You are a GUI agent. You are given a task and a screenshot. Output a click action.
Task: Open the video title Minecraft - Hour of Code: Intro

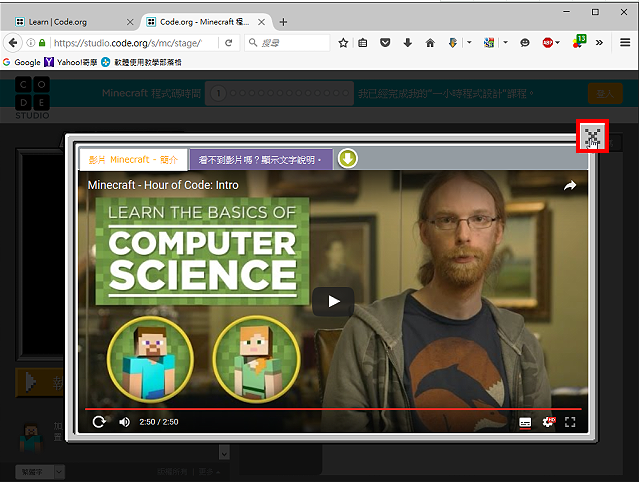pyautogui.click(x=163, y=185)
